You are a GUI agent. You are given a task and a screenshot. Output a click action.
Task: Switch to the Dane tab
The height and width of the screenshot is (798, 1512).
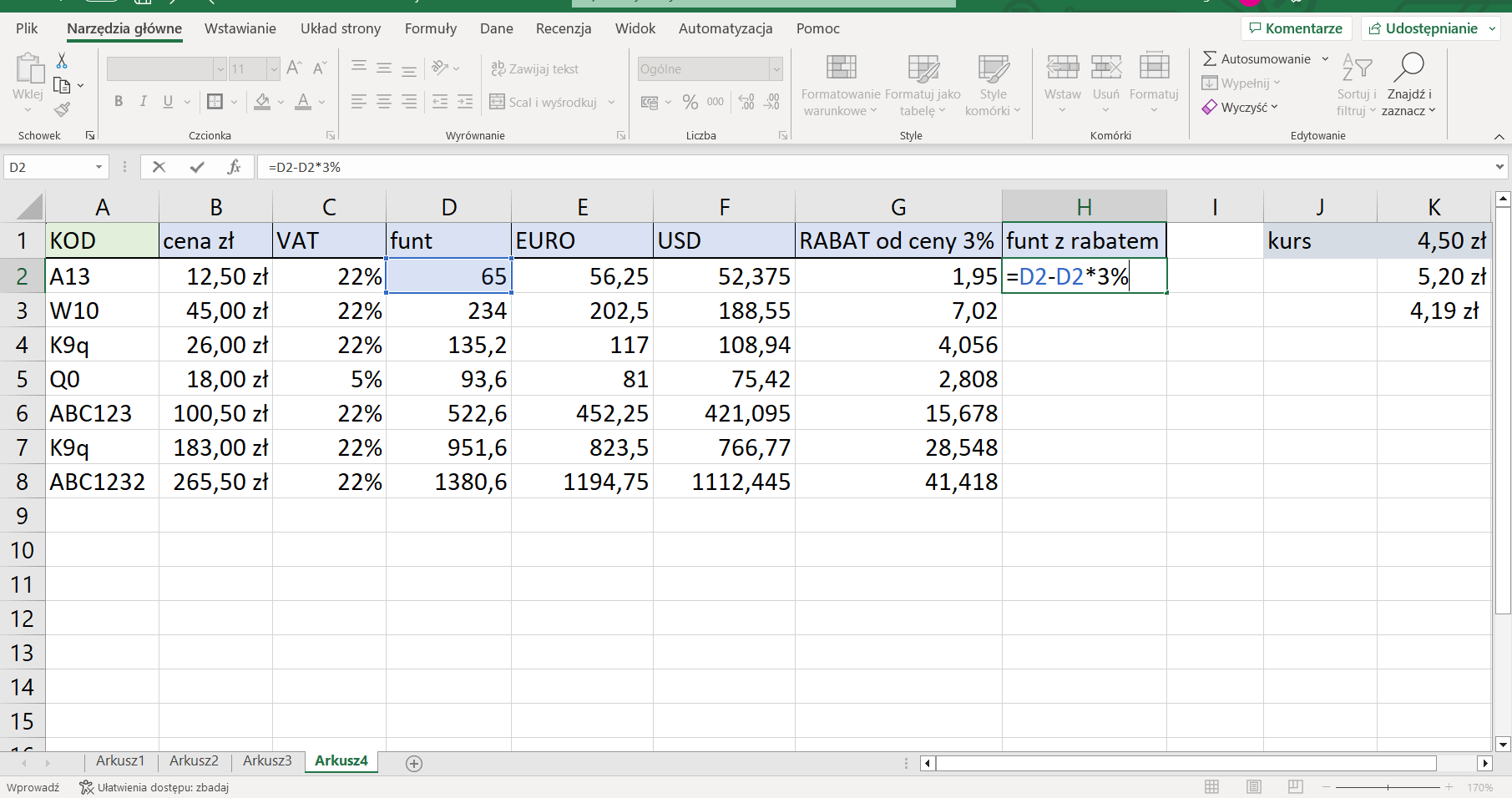point(497,28)
